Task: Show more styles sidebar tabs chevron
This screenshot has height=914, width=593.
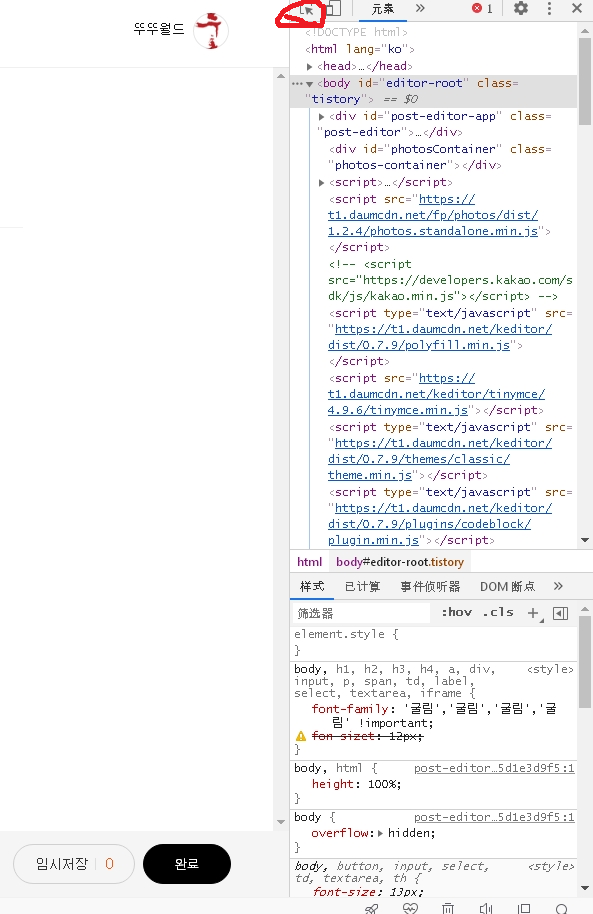Action: point(558,586)
